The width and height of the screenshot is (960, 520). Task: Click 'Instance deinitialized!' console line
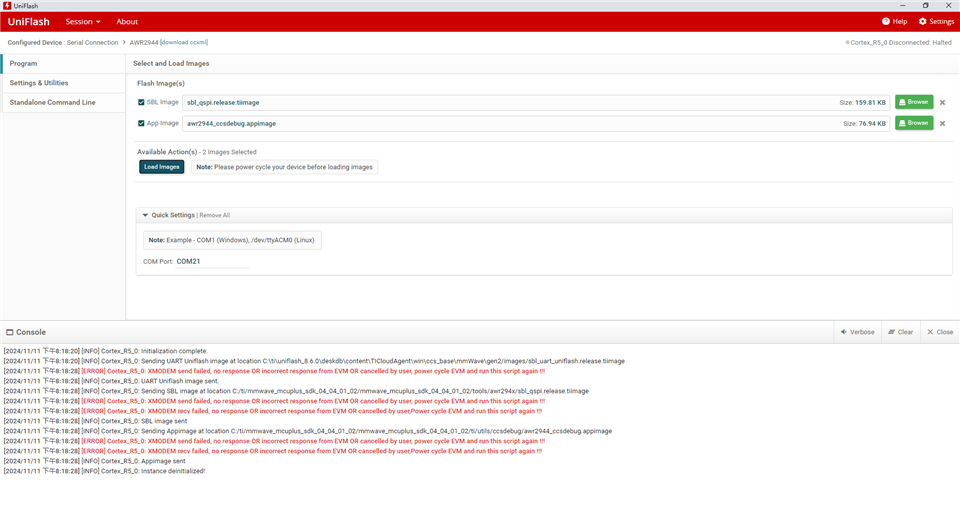[104, 471]
